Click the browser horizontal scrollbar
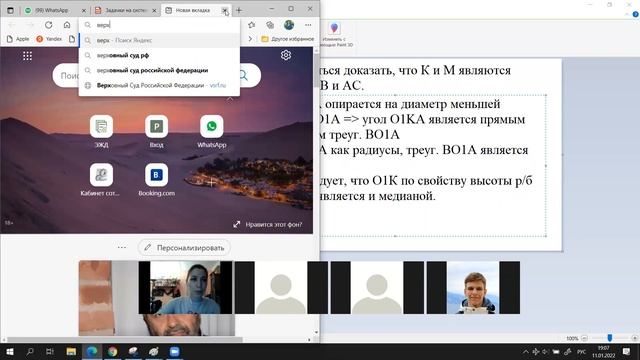The image size is (640, 360). (125, 339)
